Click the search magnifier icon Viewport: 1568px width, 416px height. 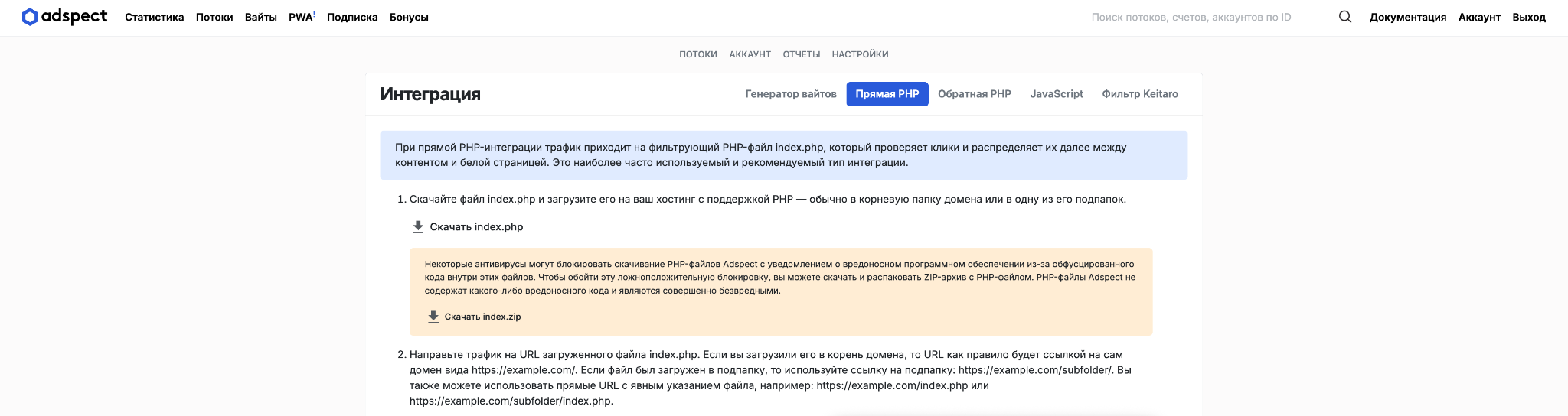pyautogui.click(x=1344, y=17)
